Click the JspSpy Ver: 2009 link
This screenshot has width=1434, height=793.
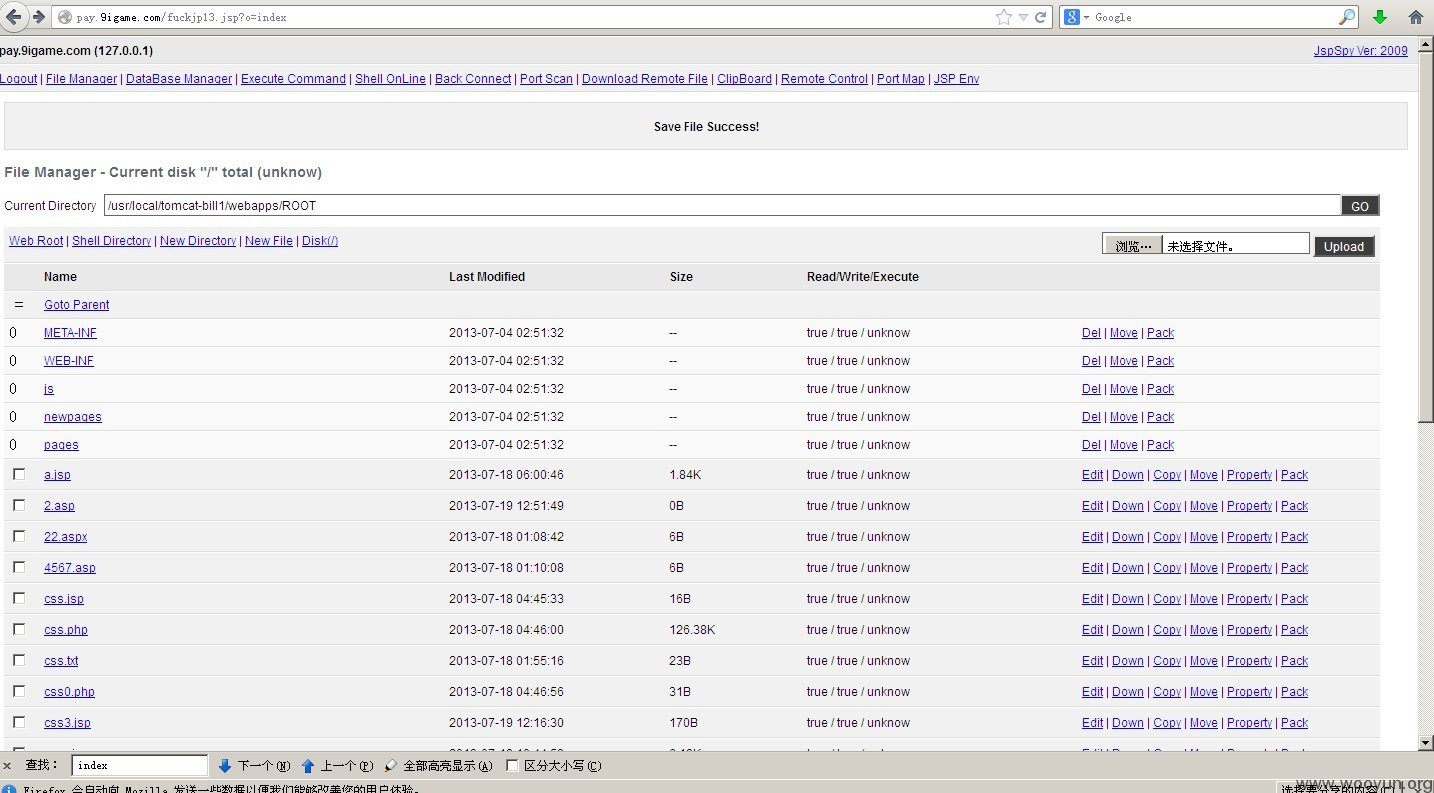pyautogui.click(x=1360, y=51)
